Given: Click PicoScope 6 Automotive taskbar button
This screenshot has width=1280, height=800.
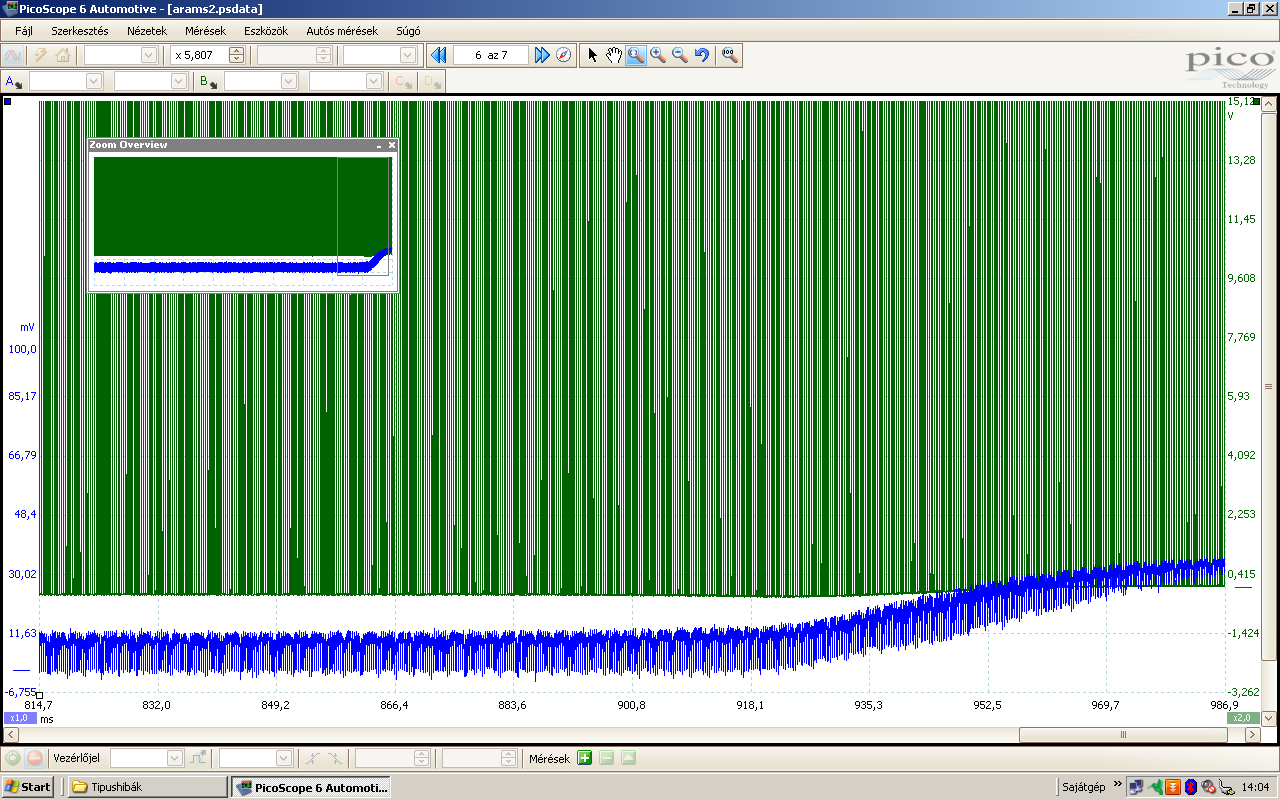Looking at the screenshot, I should pos(310,787).
